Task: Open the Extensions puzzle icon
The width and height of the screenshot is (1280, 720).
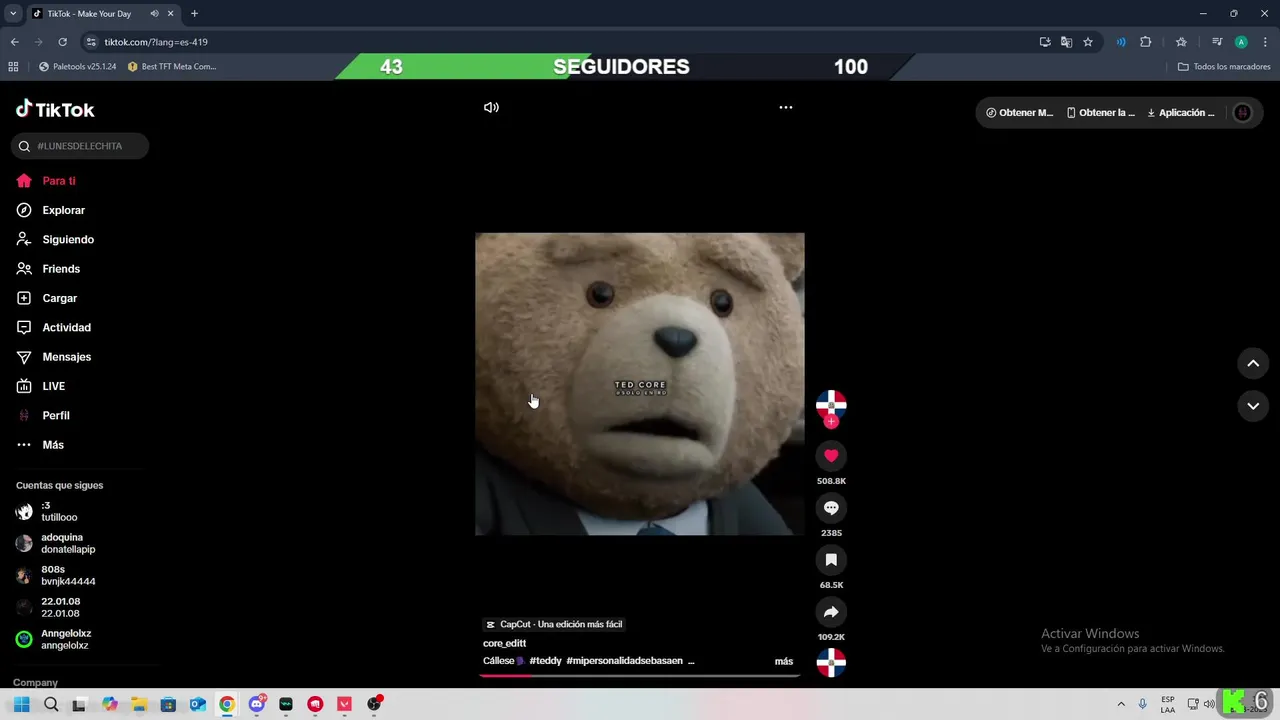Action: [1146, 42]
